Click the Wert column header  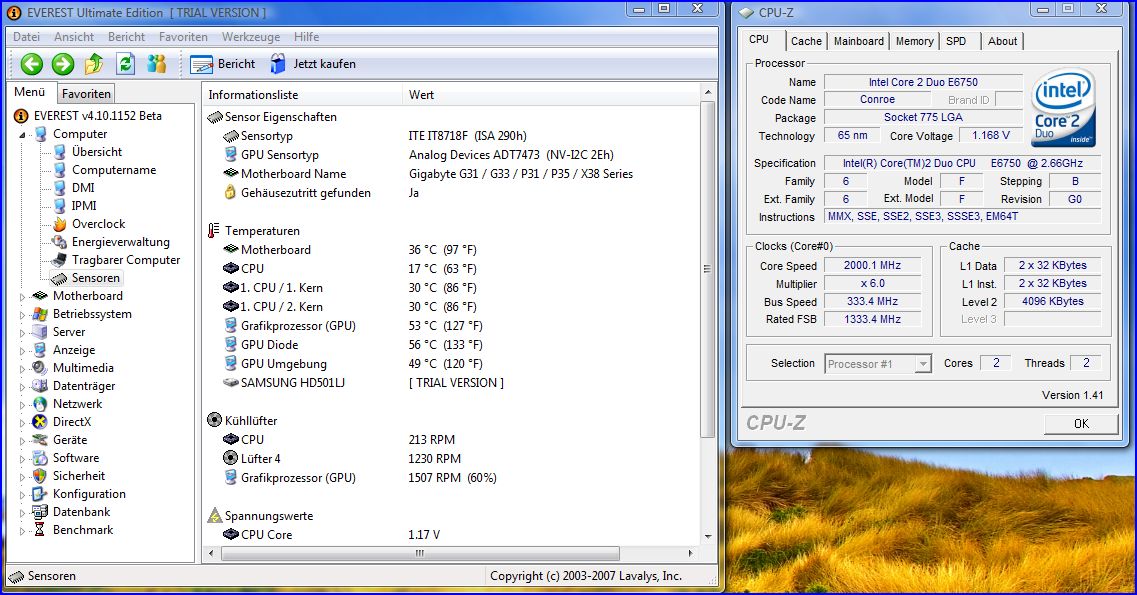click(x=550, y=95)
